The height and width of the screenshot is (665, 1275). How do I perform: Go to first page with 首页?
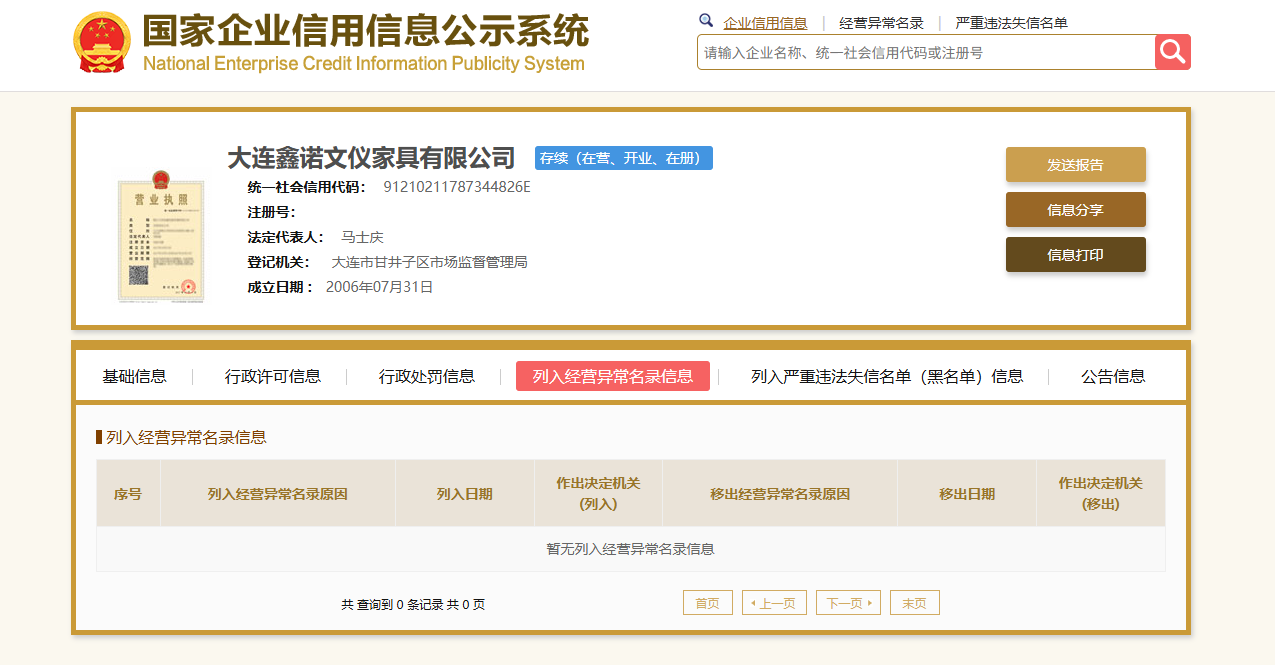coord(708,603)
